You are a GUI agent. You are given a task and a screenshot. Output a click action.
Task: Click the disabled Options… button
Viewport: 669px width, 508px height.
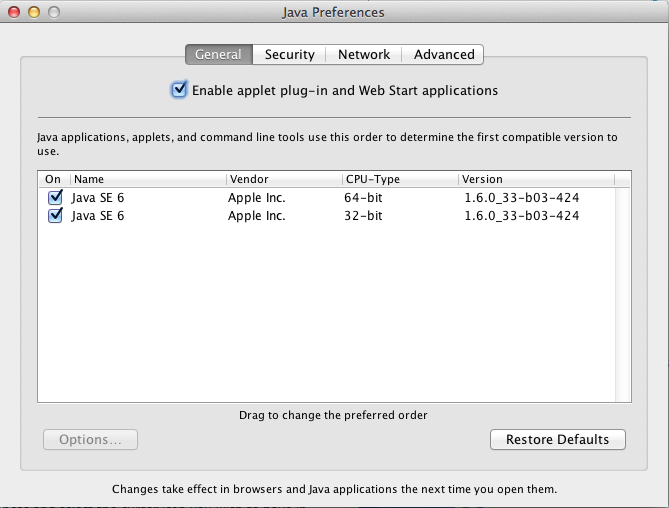click(x=90, y=439)
